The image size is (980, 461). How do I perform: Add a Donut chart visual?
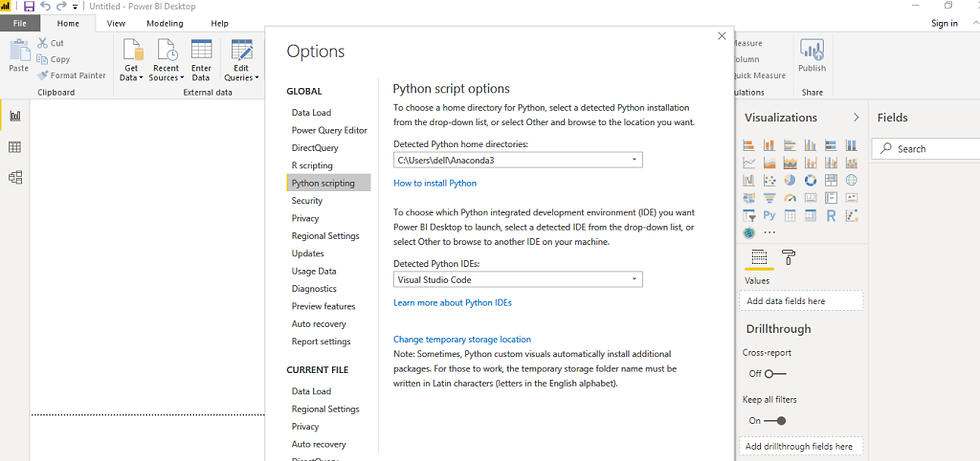(811, 180)
